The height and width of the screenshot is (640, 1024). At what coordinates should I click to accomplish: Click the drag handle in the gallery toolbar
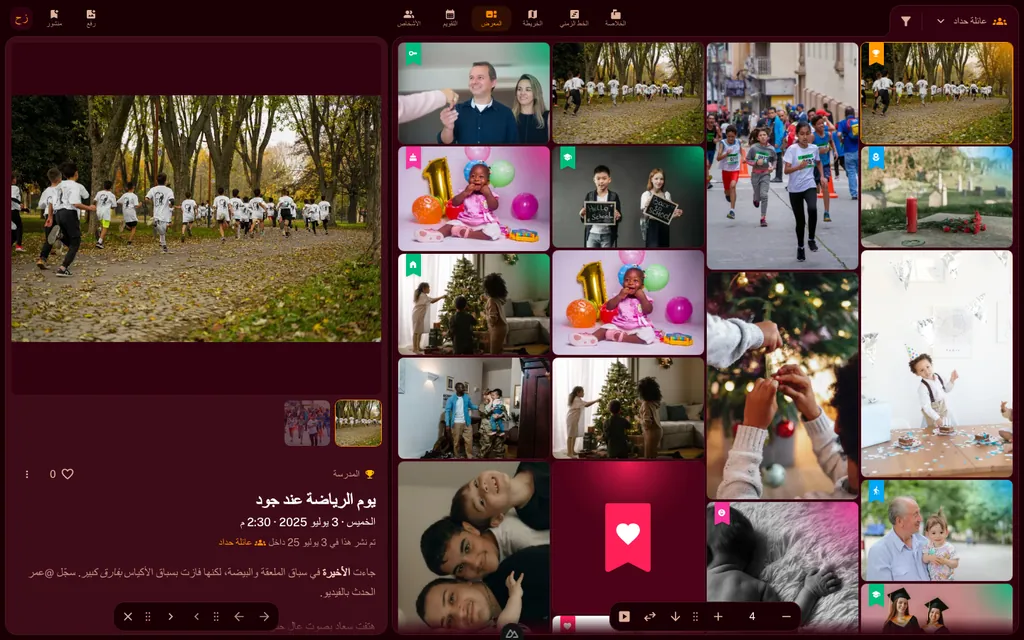(696, 616)
